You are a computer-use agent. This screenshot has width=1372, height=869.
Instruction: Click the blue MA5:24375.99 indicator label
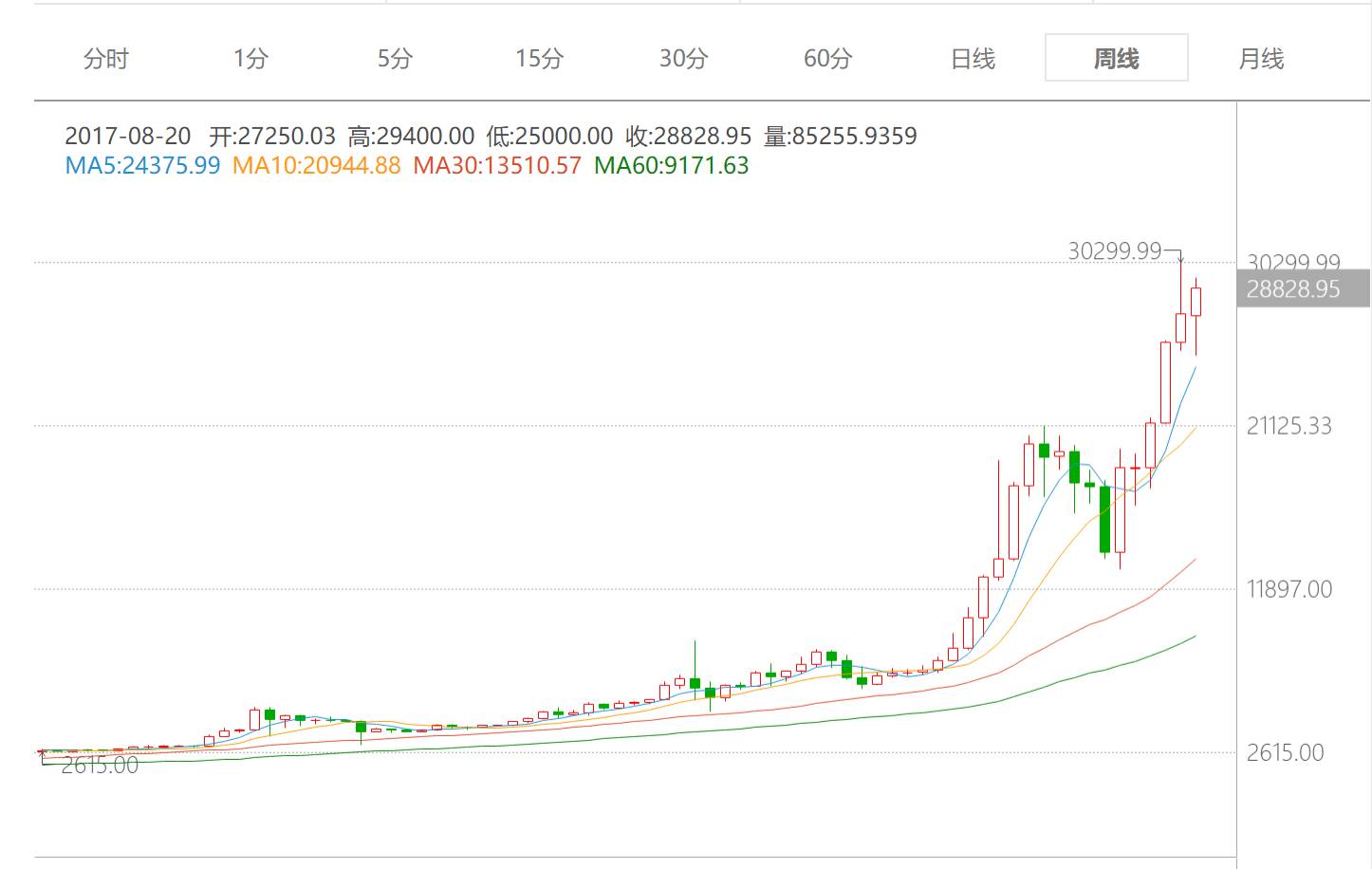point(142,166)
